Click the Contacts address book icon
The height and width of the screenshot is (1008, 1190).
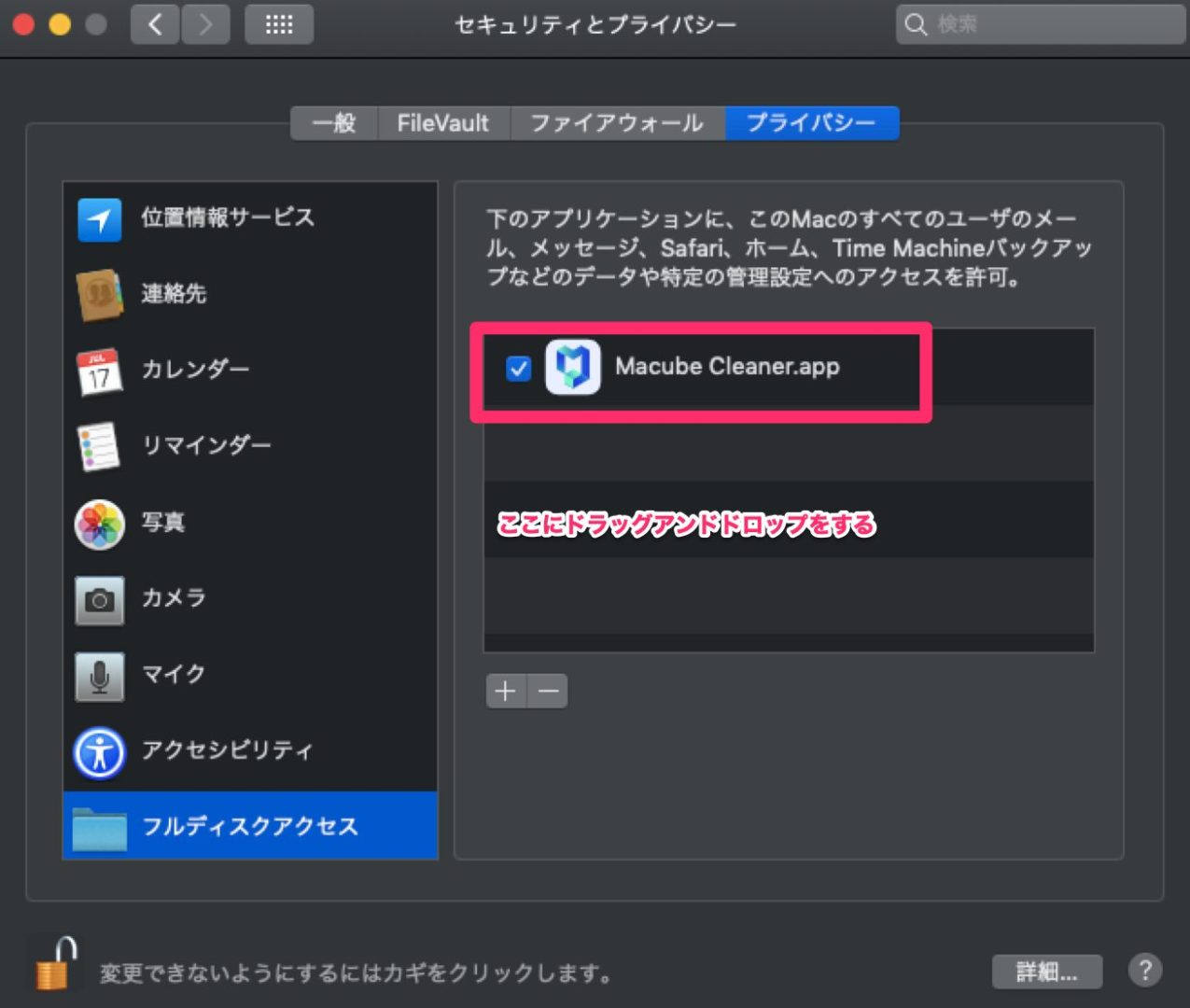99,295
